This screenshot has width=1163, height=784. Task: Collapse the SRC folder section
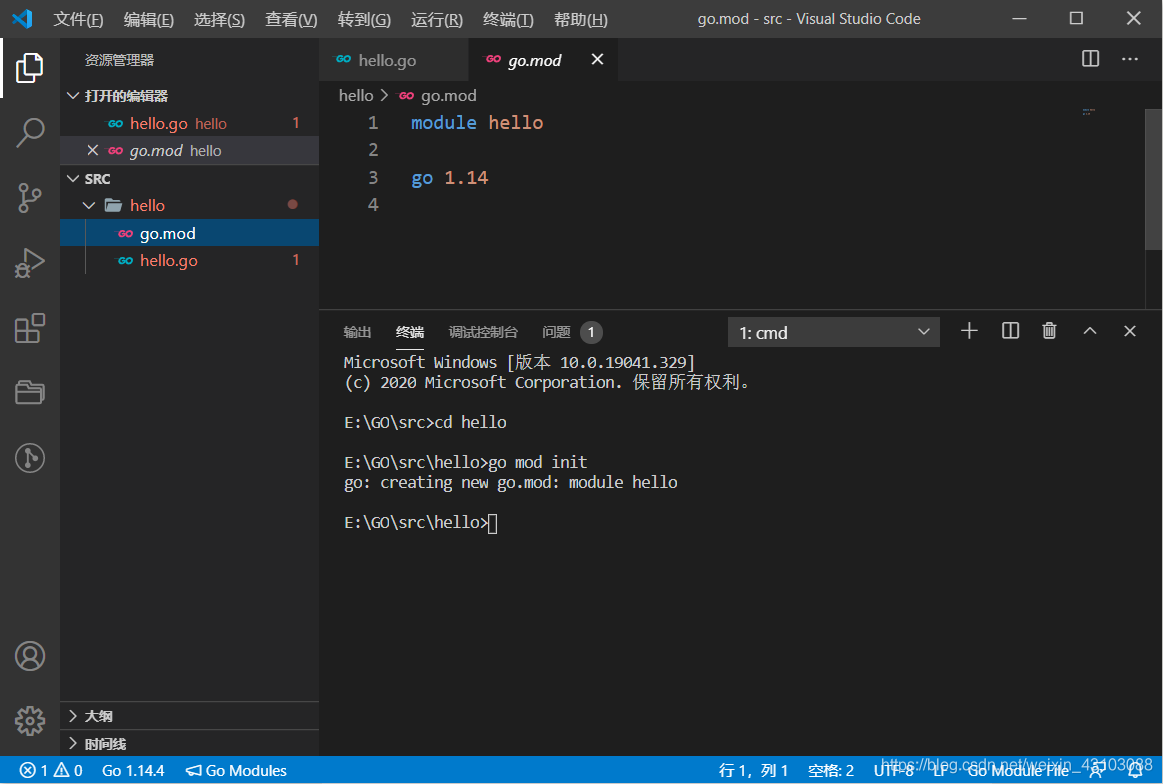[73, 179]
